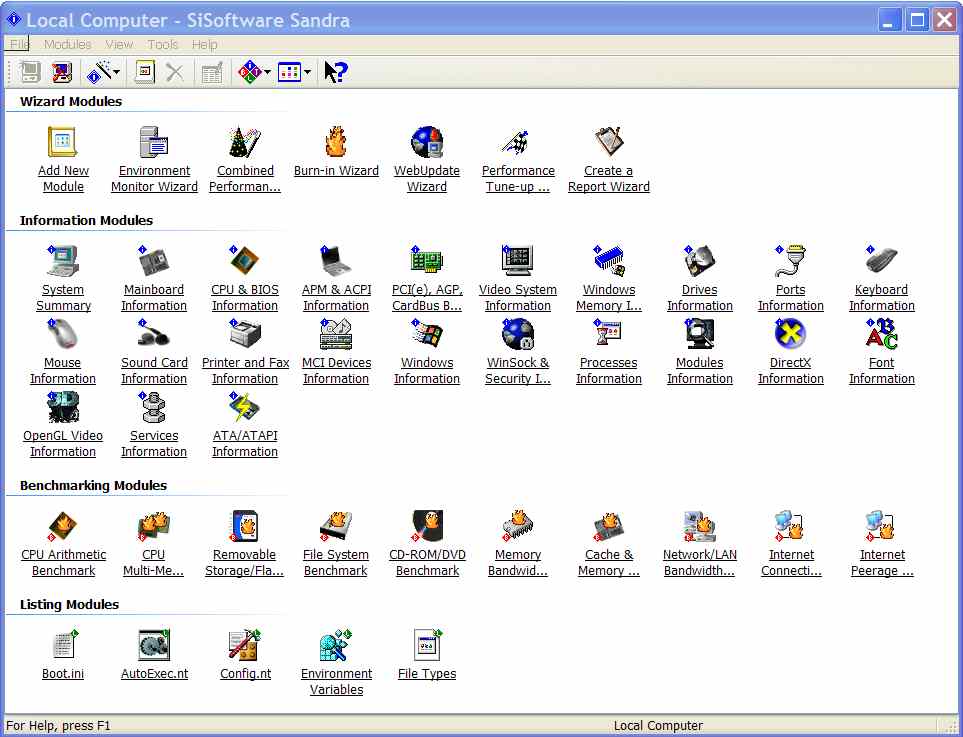This screenshot has height=737, width=963.
Task: Open the Tools menu
Action: point(163,44)
